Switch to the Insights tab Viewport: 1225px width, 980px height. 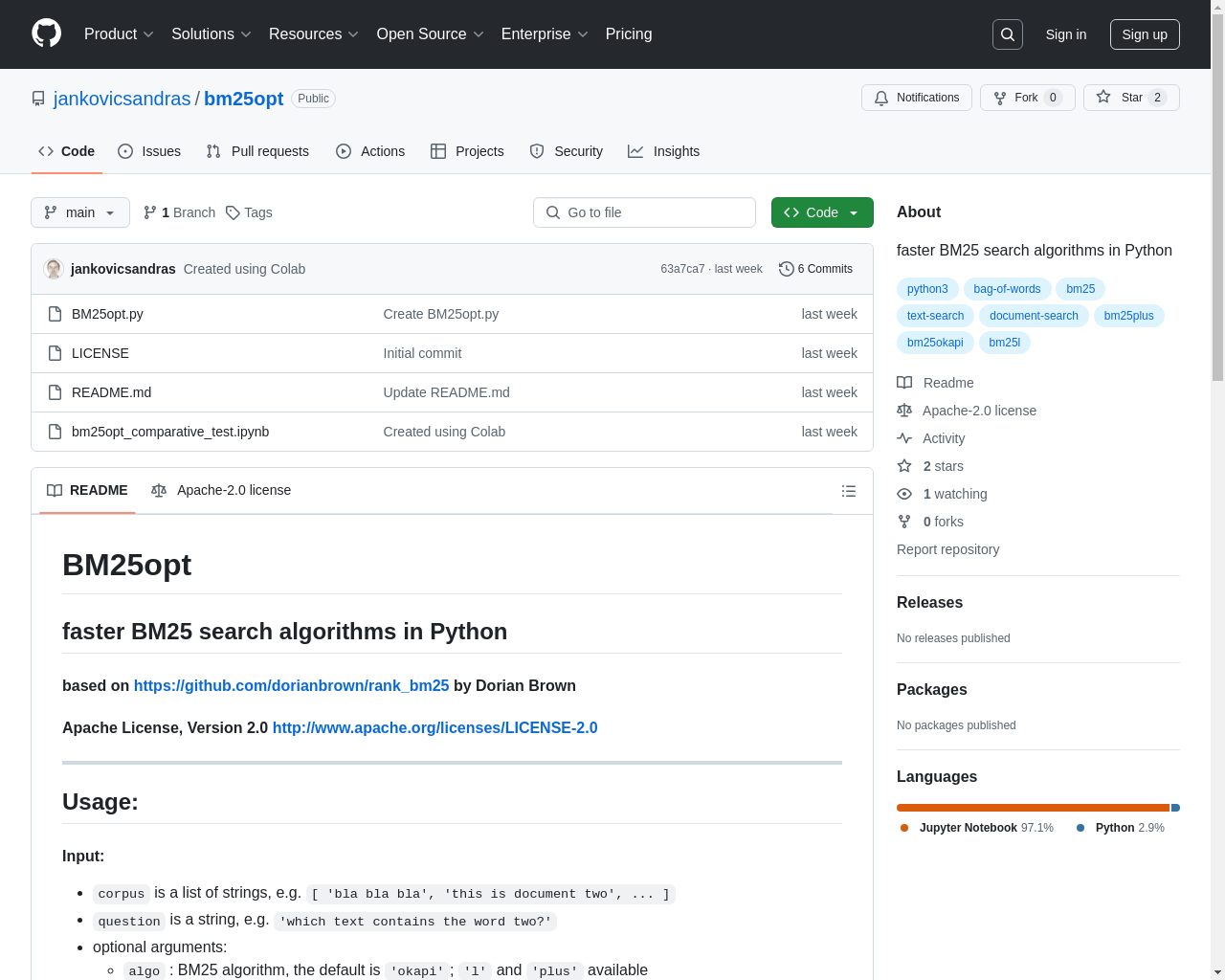(664, 151)
